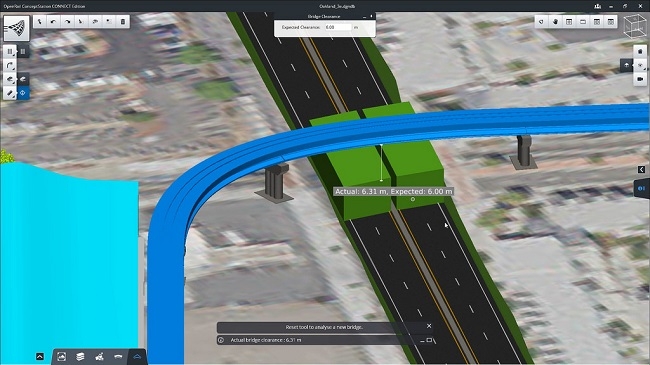Toggle the eye visibility icon in top toolbar

95,22
